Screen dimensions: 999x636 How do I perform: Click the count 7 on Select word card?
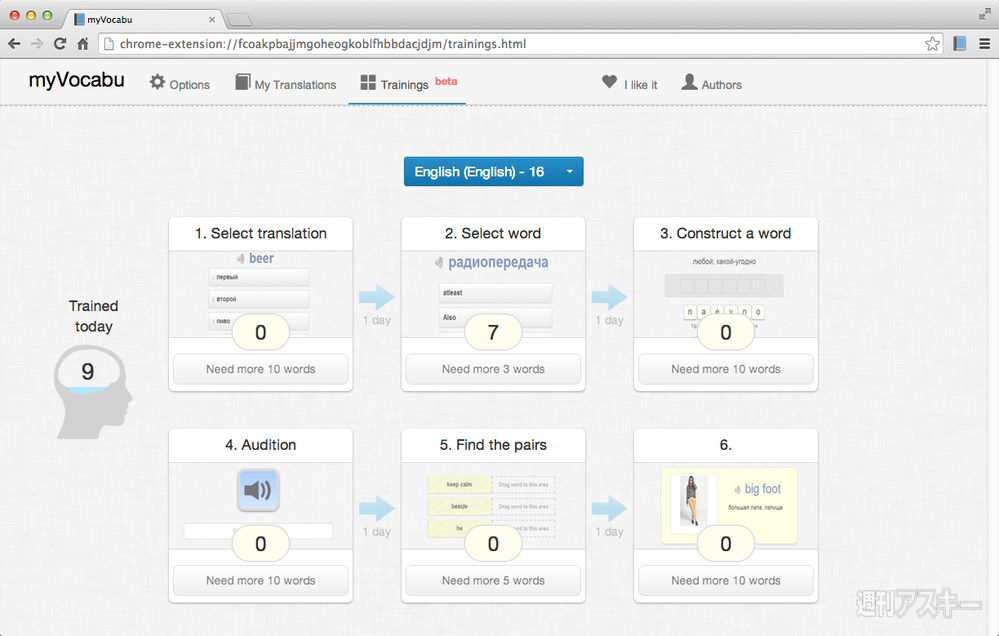493,332
